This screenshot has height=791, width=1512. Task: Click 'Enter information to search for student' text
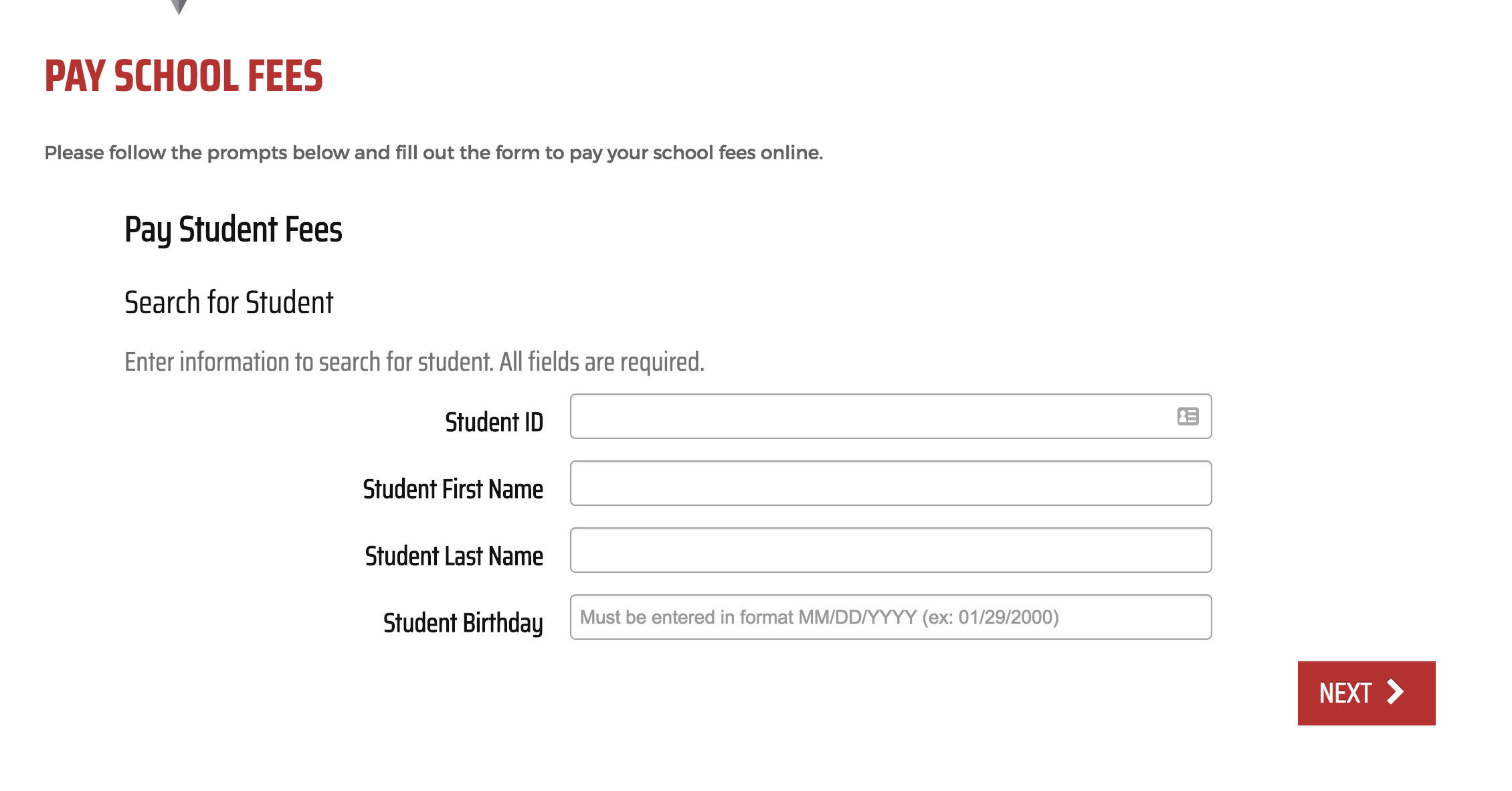[x=309, y=362]
